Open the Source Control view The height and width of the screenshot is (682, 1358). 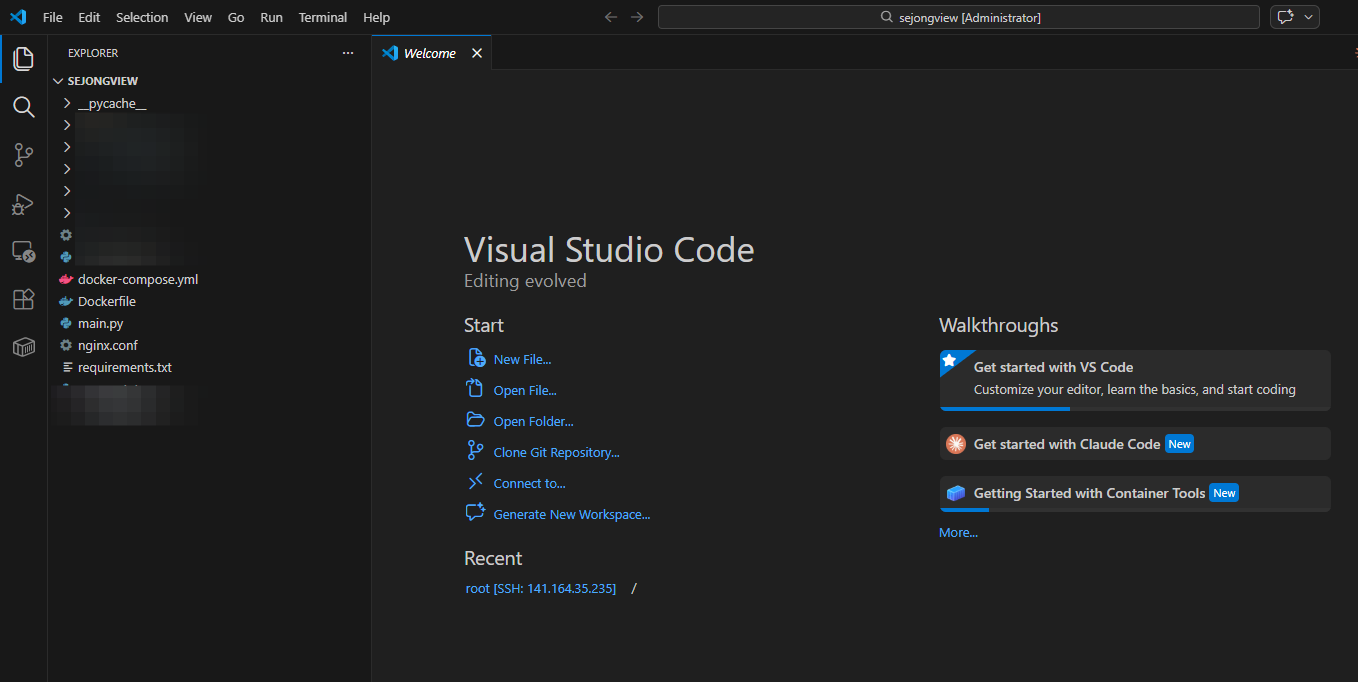23,155
